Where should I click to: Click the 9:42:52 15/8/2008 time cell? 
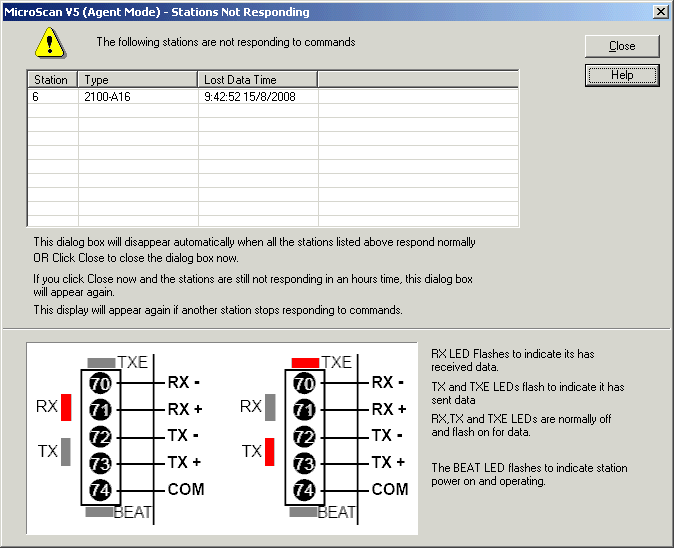258,97
